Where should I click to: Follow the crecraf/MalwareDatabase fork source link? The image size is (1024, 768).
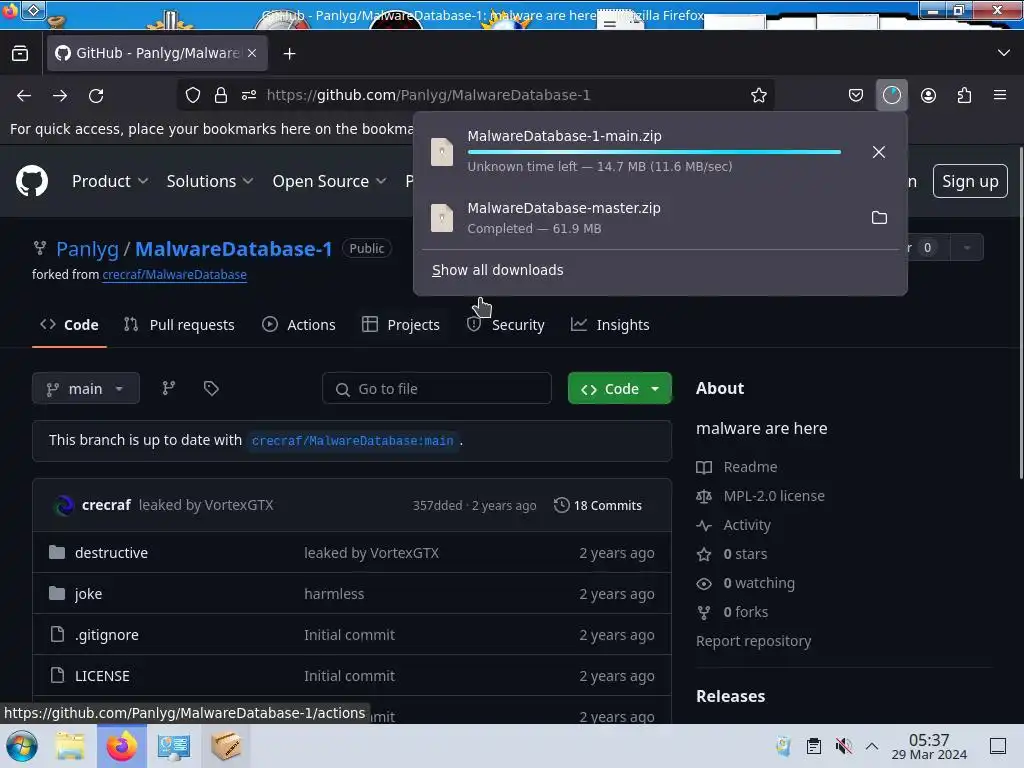pos(174,274)
